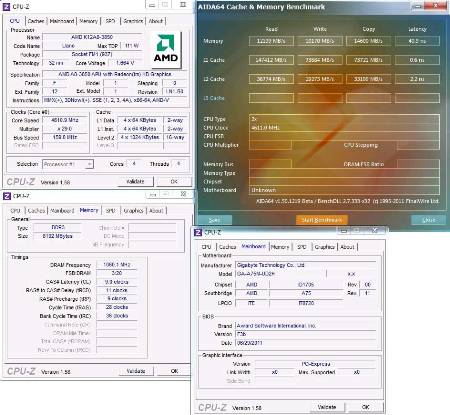Switch to Graphics tab in the CPU-Z memory timings window
Image resolution: width=450 pixels, height=415 pixels.
(x=133, y=210)
